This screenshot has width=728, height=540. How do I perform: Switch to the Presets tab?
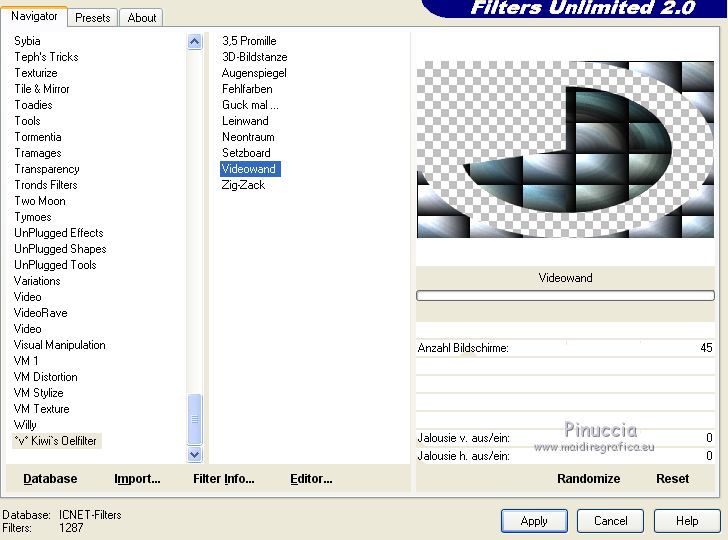[92, 18]
